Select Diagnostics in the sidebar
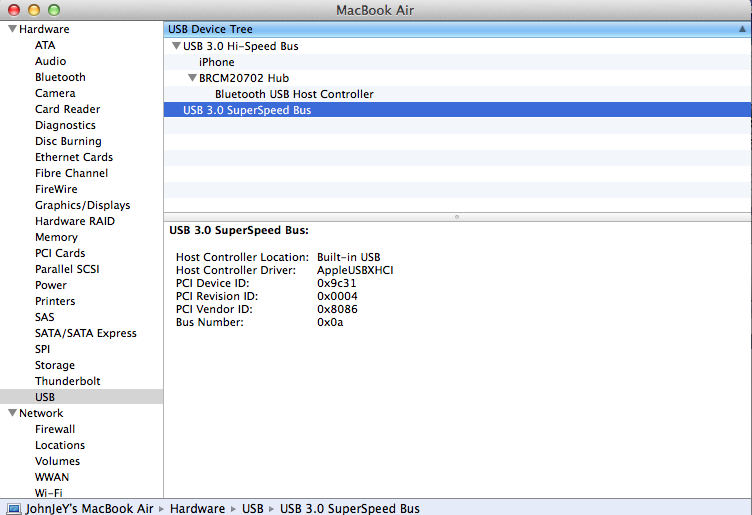752x515 pixels. tap(65, 125)
